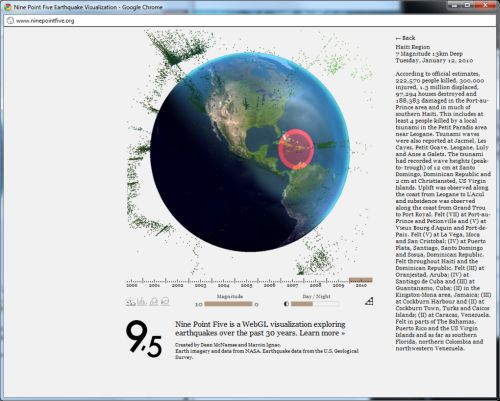Jump to 2000 on the timeline
The height and width of the screenshot is (401, 500).
132,285
